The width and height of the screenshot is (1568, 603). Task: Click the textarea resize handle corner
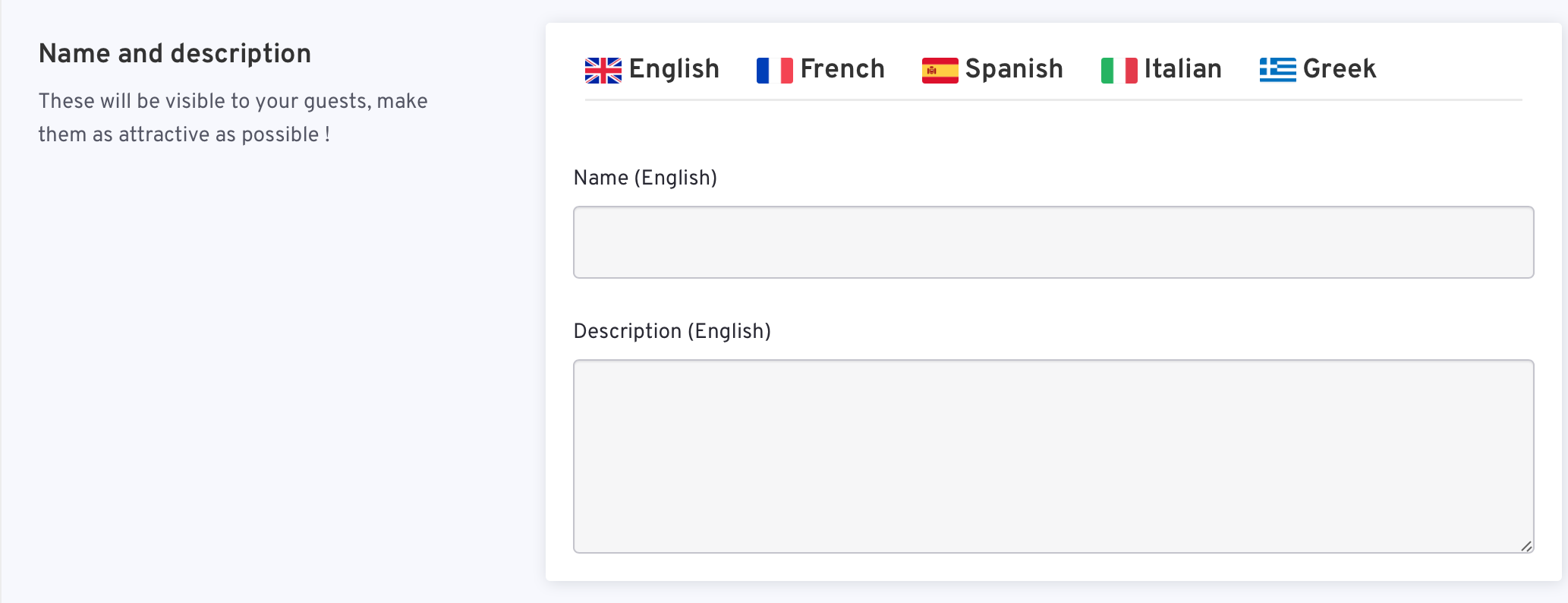click(1526, 545)
